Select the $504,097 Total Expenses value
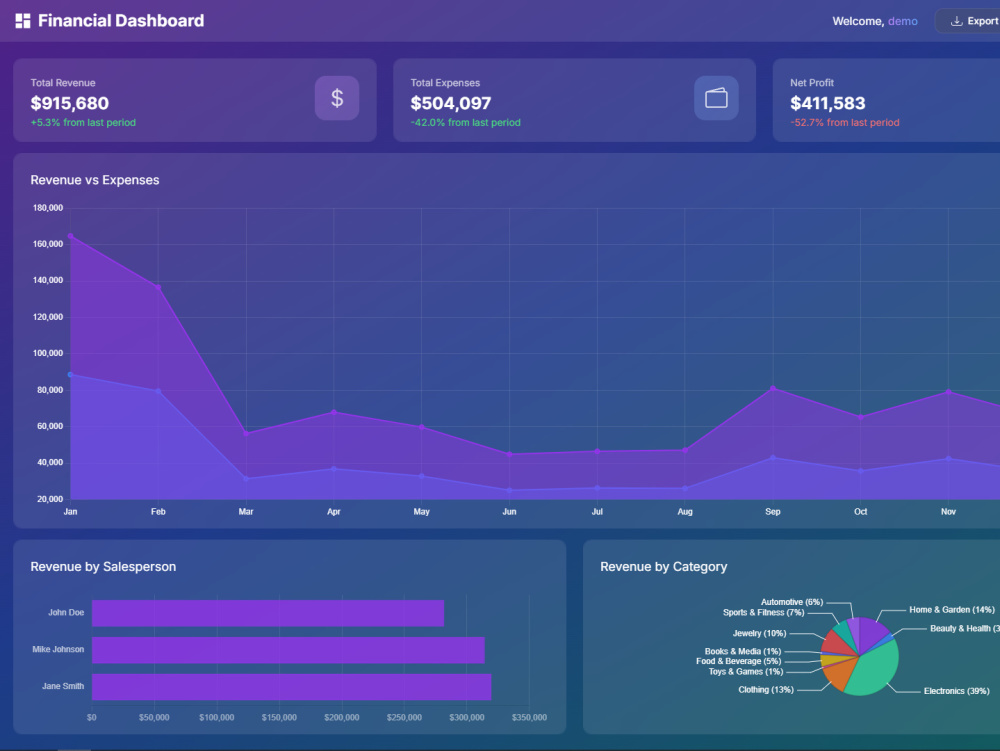Image resolution: width=1000 pixels, height=751 pixels. pyautogui.click(x=450, y=103)
